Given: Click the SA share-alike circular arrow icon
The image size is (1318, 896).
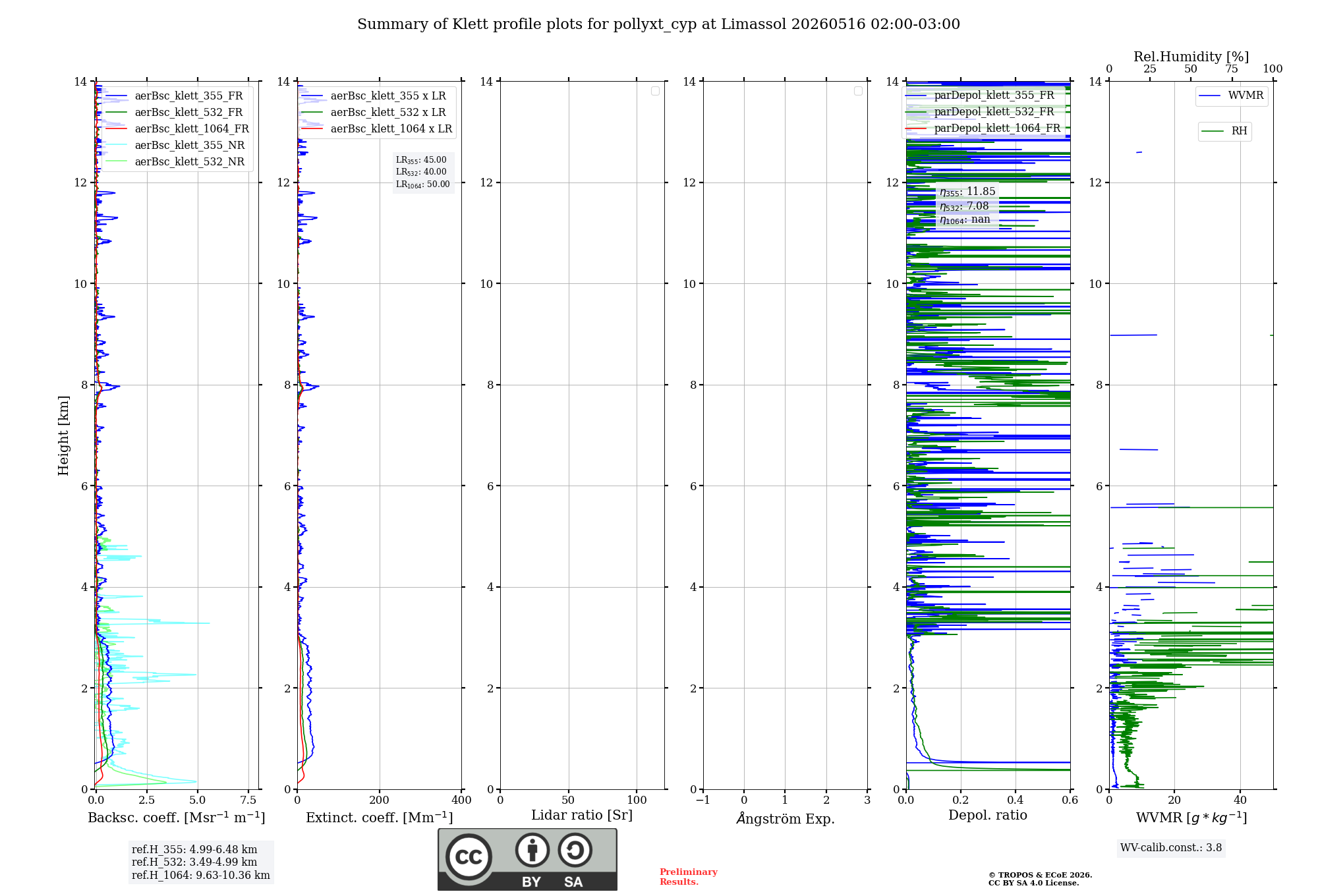Looking at the screenshot, I should [575, 850].
